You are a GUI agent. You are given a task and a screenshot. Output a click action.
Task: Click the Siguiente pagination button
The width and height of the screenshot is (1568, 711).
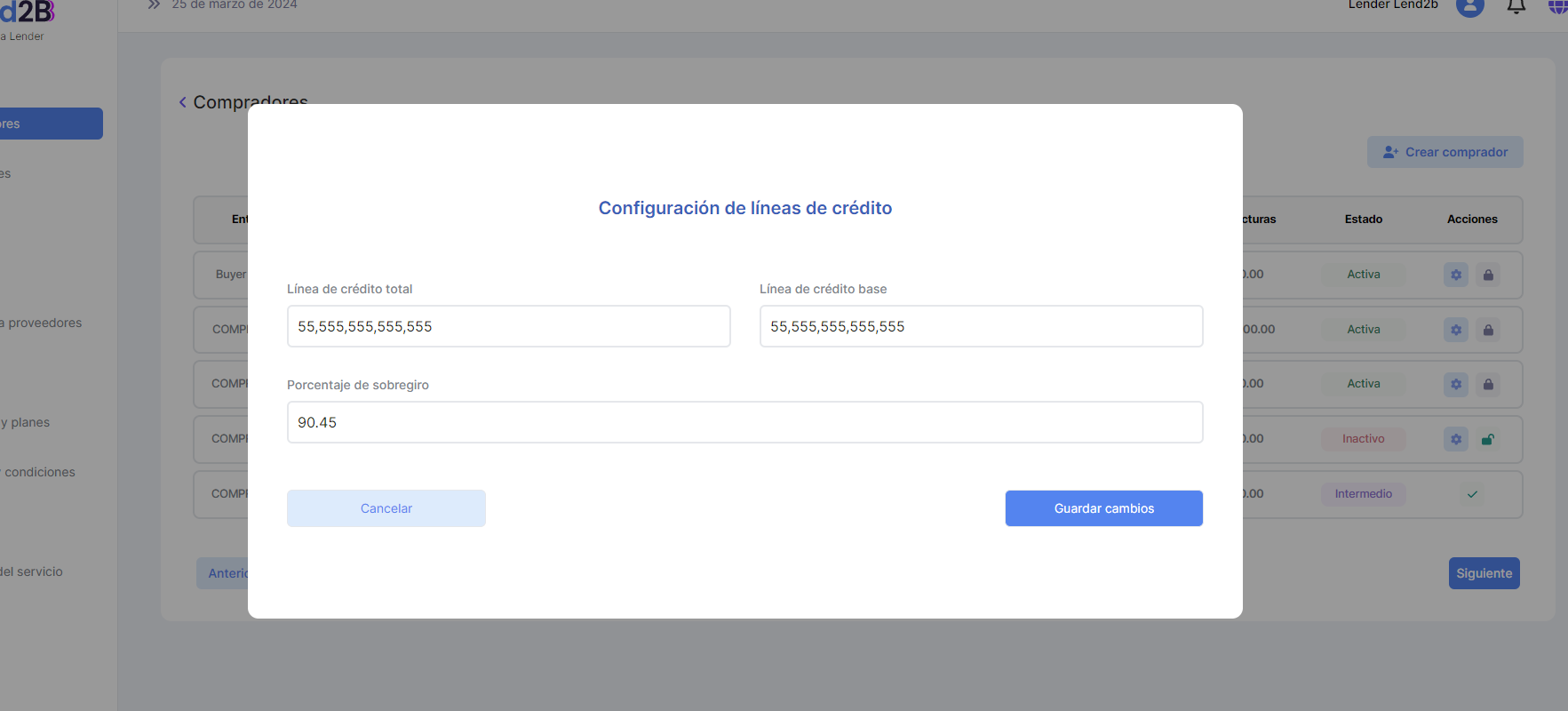(x=1484, y=573)
